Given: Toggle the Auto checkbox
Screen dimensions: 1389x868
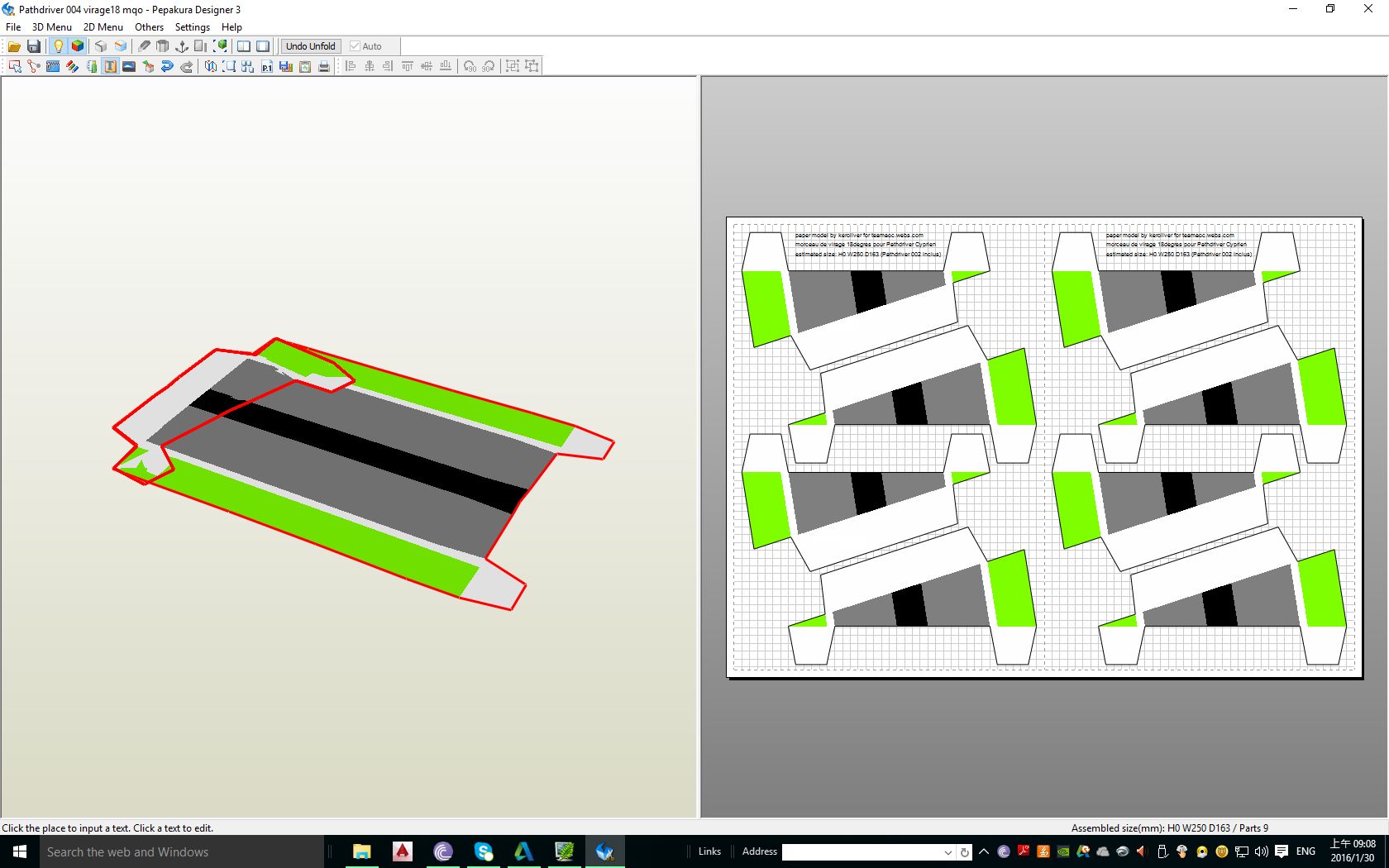Looking at the screenshot, I should click(x=356, y=46).
